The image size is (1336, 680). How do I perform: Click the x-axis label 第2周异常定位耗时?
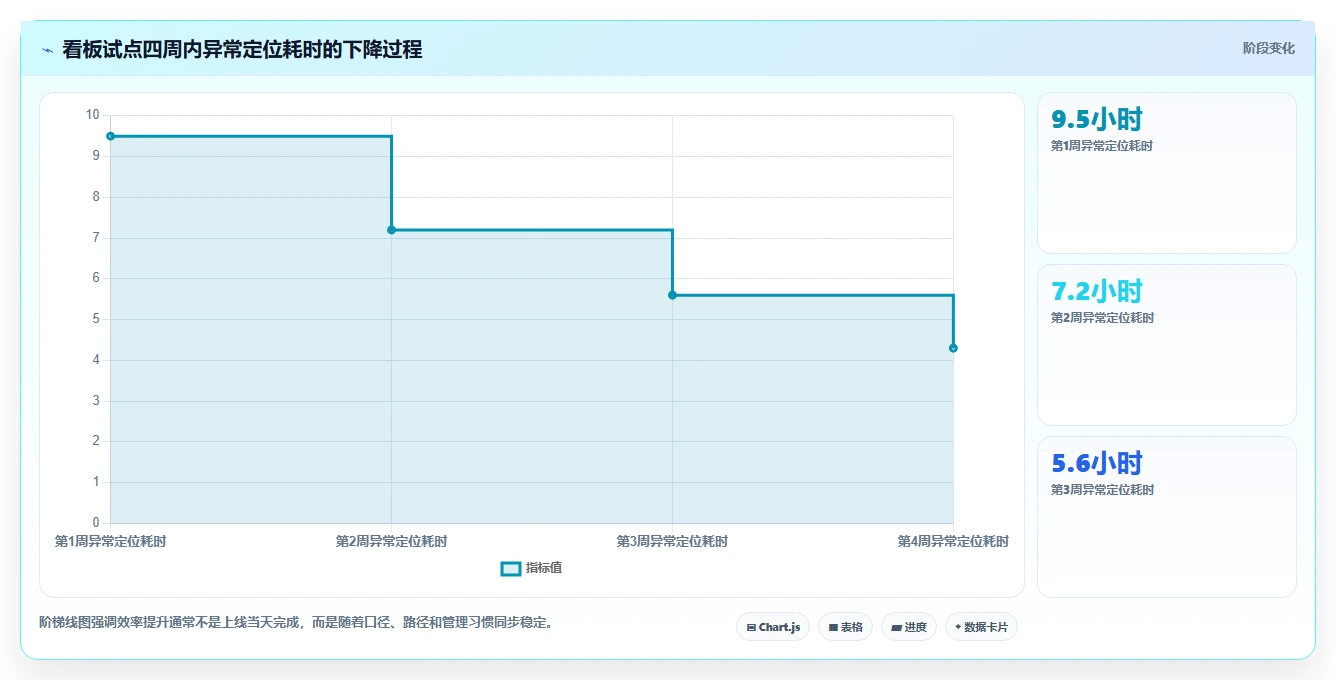[391, 541]
